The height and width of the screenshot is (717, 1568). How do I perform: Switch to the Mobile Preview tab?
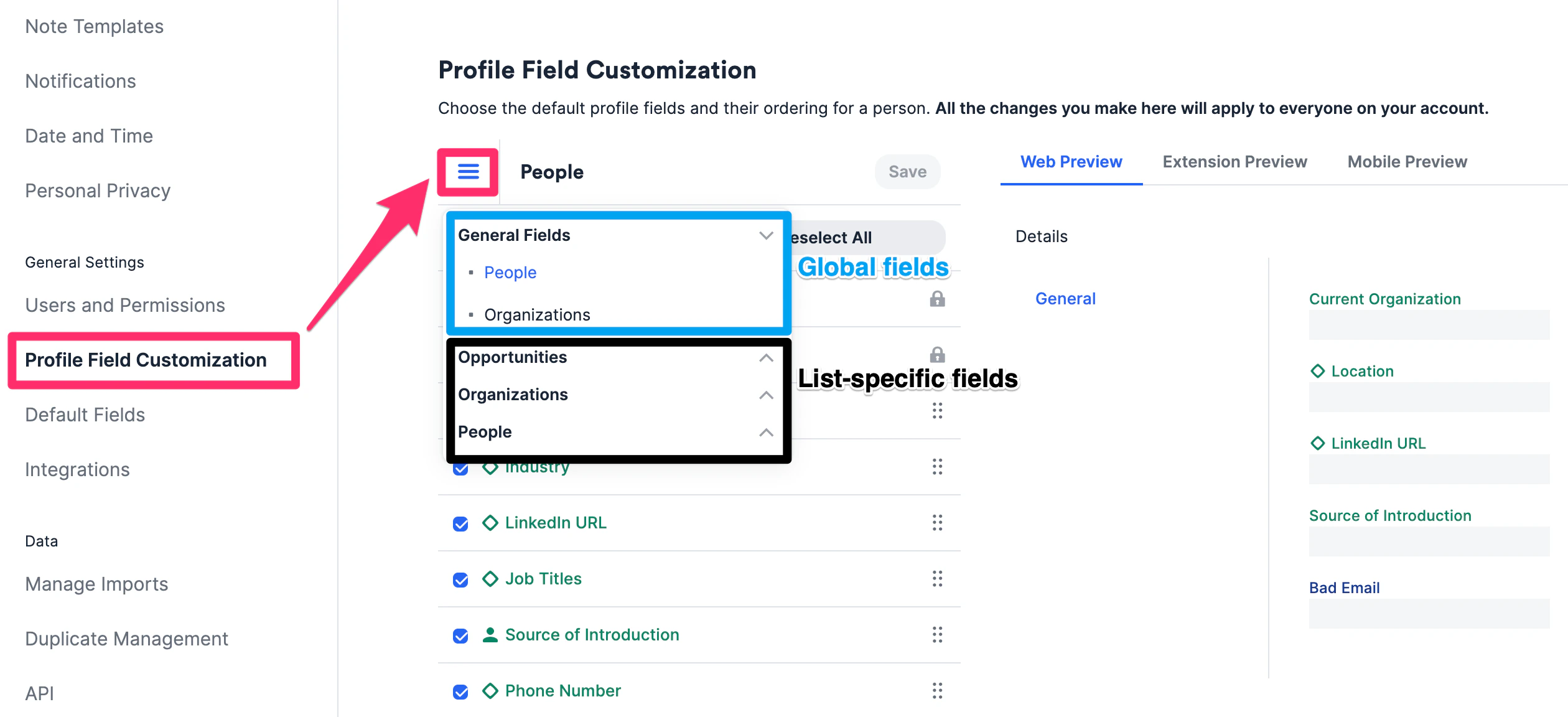pos(1407,162)
